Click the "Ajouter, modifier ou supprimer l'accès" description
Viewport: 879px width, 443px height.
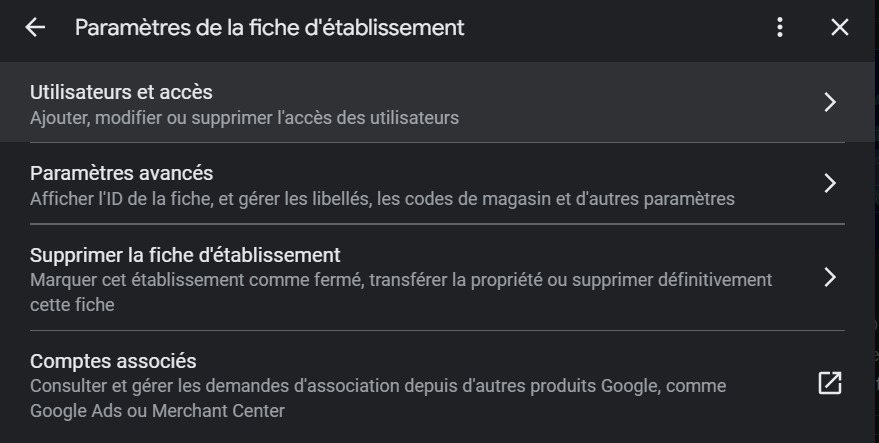click(x=244, y=118)
